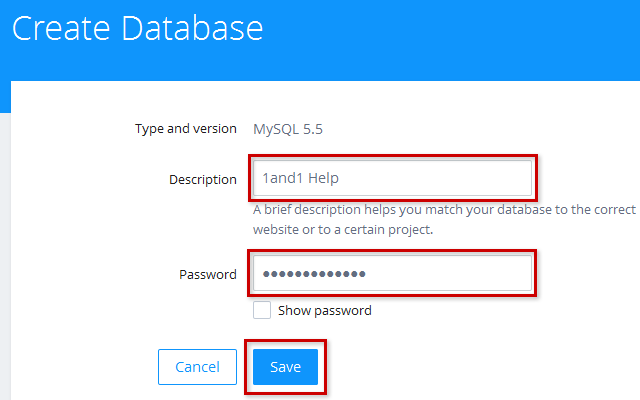640x400 pixels.
Task: Click the word "Database" in page title
Action: pyautogui.click(x=192, y=28)
